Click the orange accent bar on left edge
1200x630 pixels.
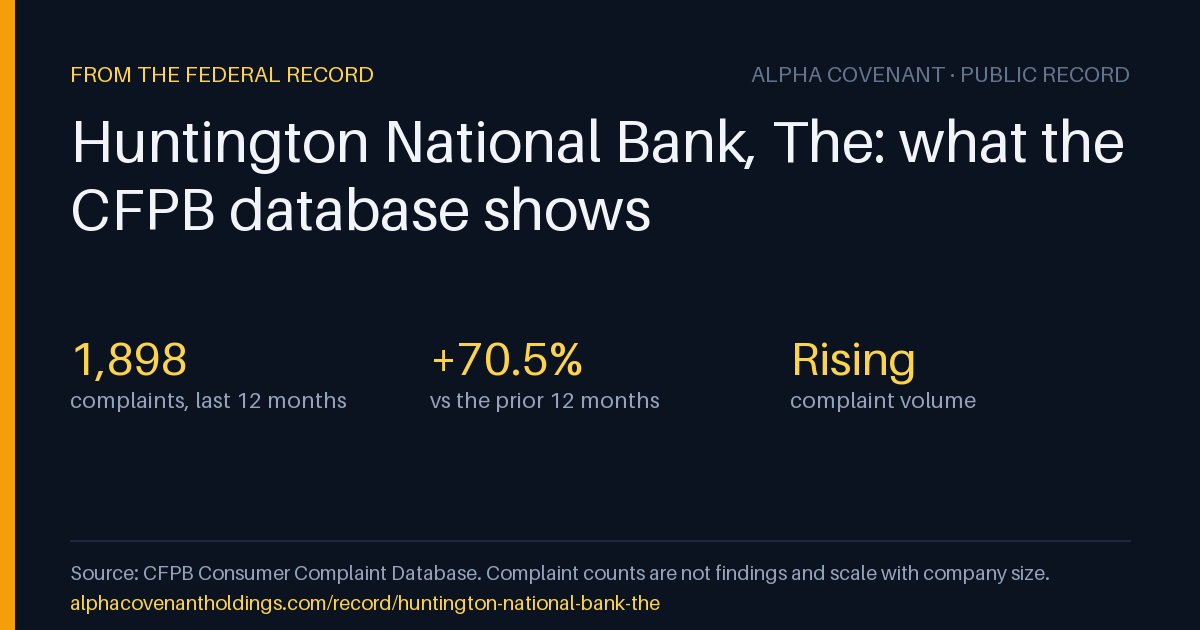[7, 315]
